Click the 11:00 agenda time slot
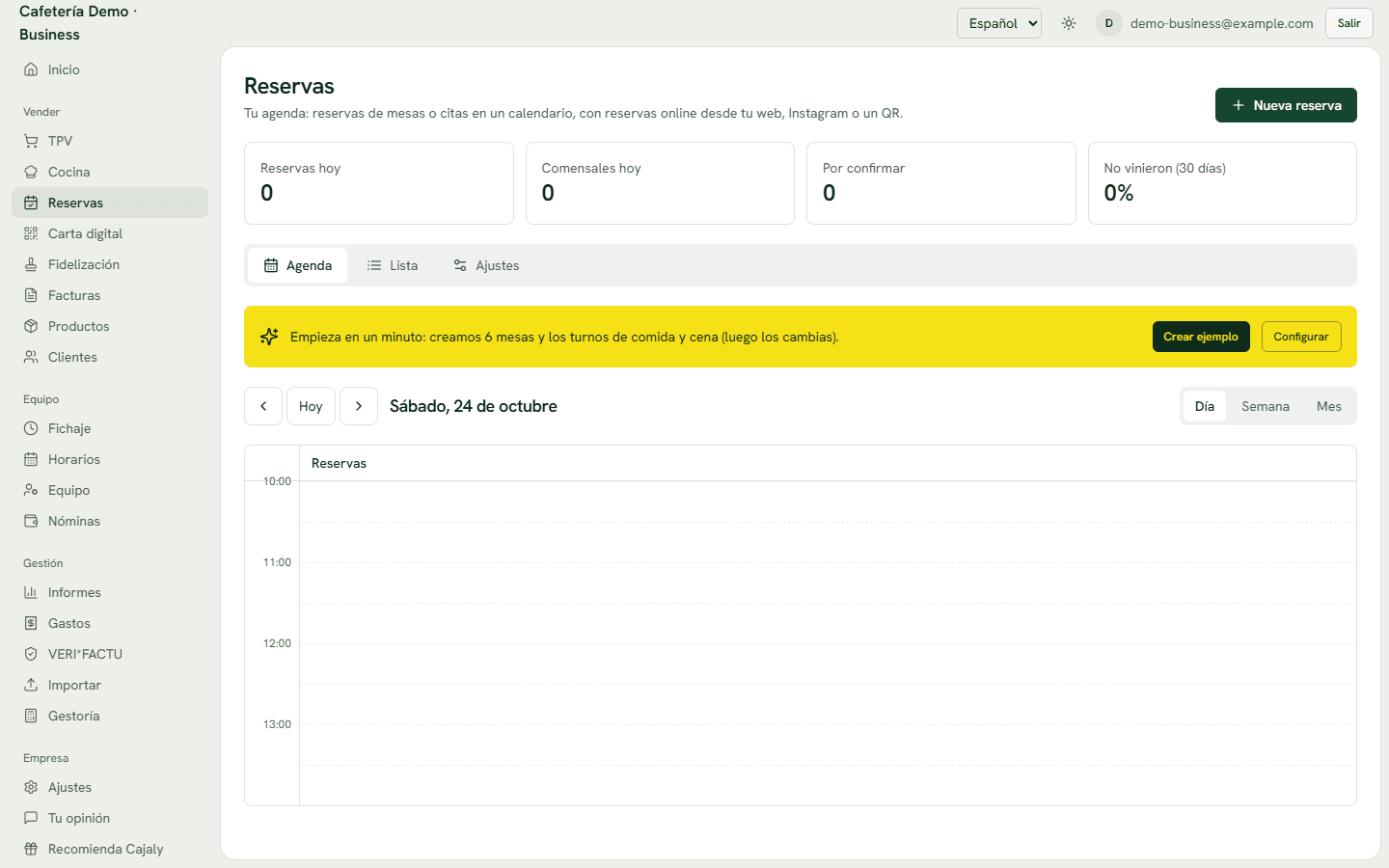Viewport: 1389px width, 868px height. tap(828, 583)
